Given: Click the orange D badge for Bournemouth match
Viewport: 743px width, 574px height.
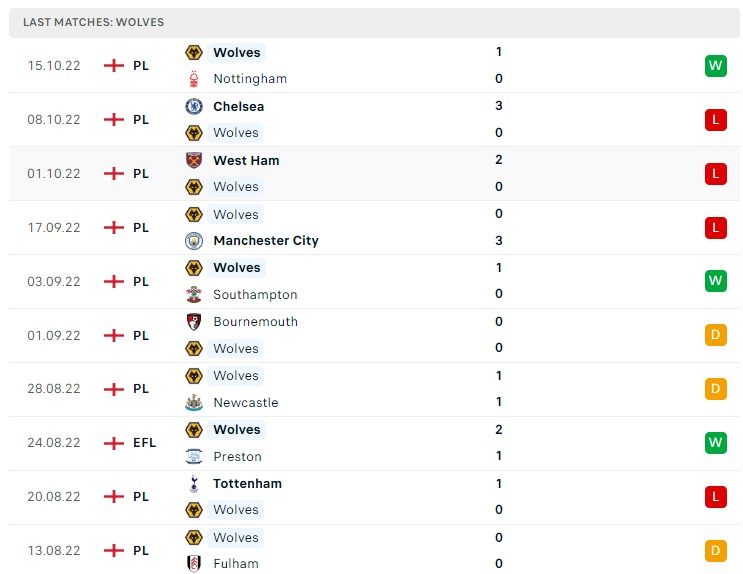Looking at the screenshot, I should point(716,335).
